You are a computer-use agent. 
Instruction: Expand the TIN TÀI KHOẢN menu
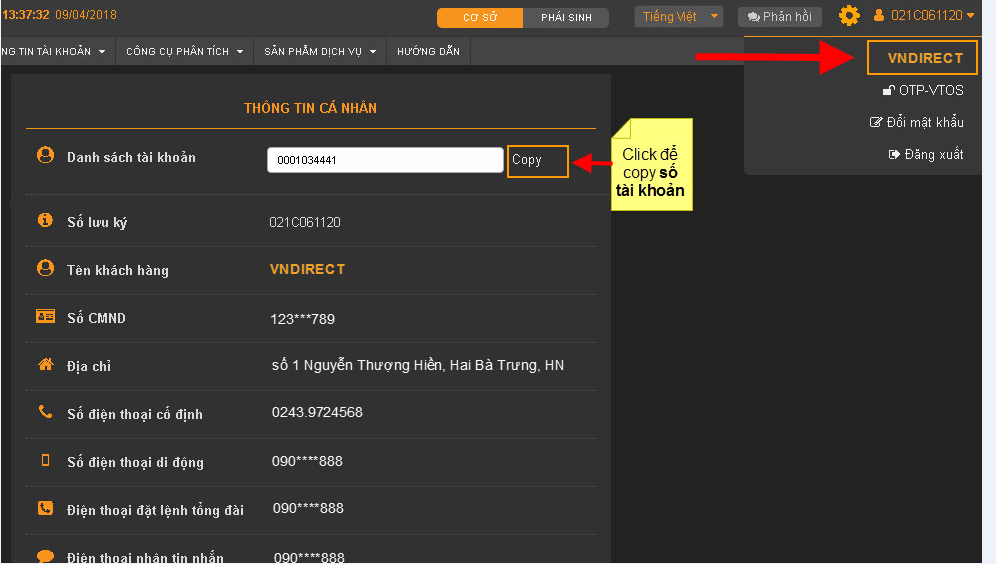pyautogui.click(x=54, y=51)
